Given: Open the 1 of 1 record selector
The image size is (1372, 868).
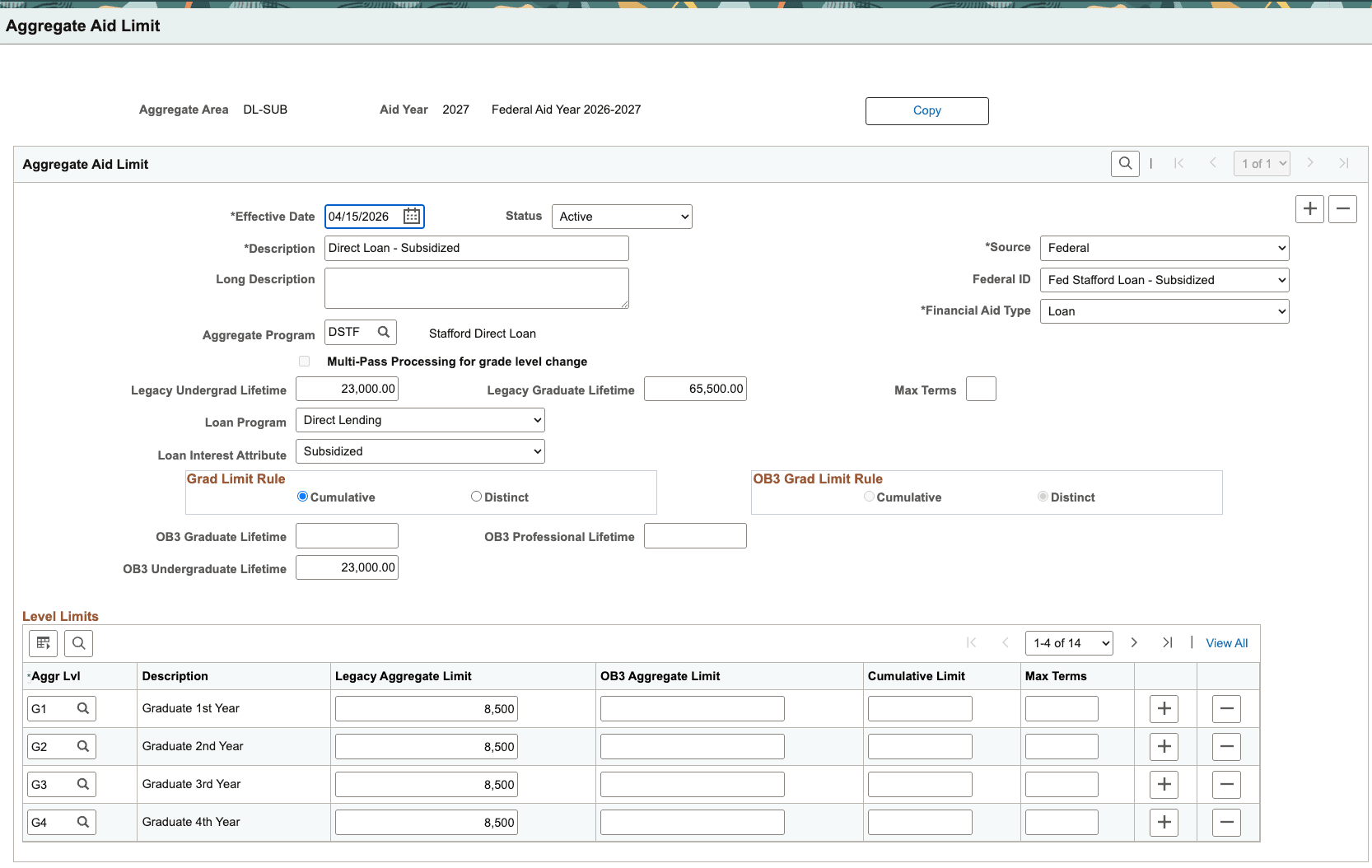Looking at the screenshot, I should coord(1261,164).
